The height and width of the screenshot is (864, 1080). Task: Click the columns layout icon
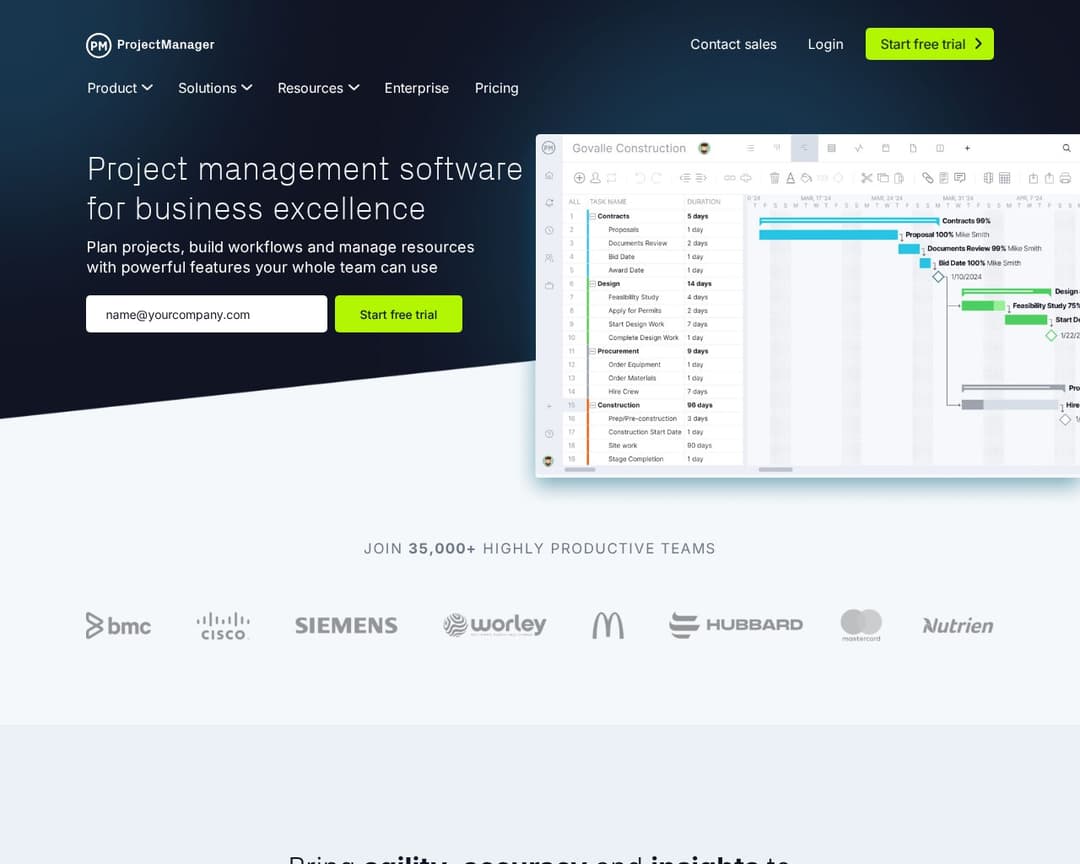[x=988, y=178]
